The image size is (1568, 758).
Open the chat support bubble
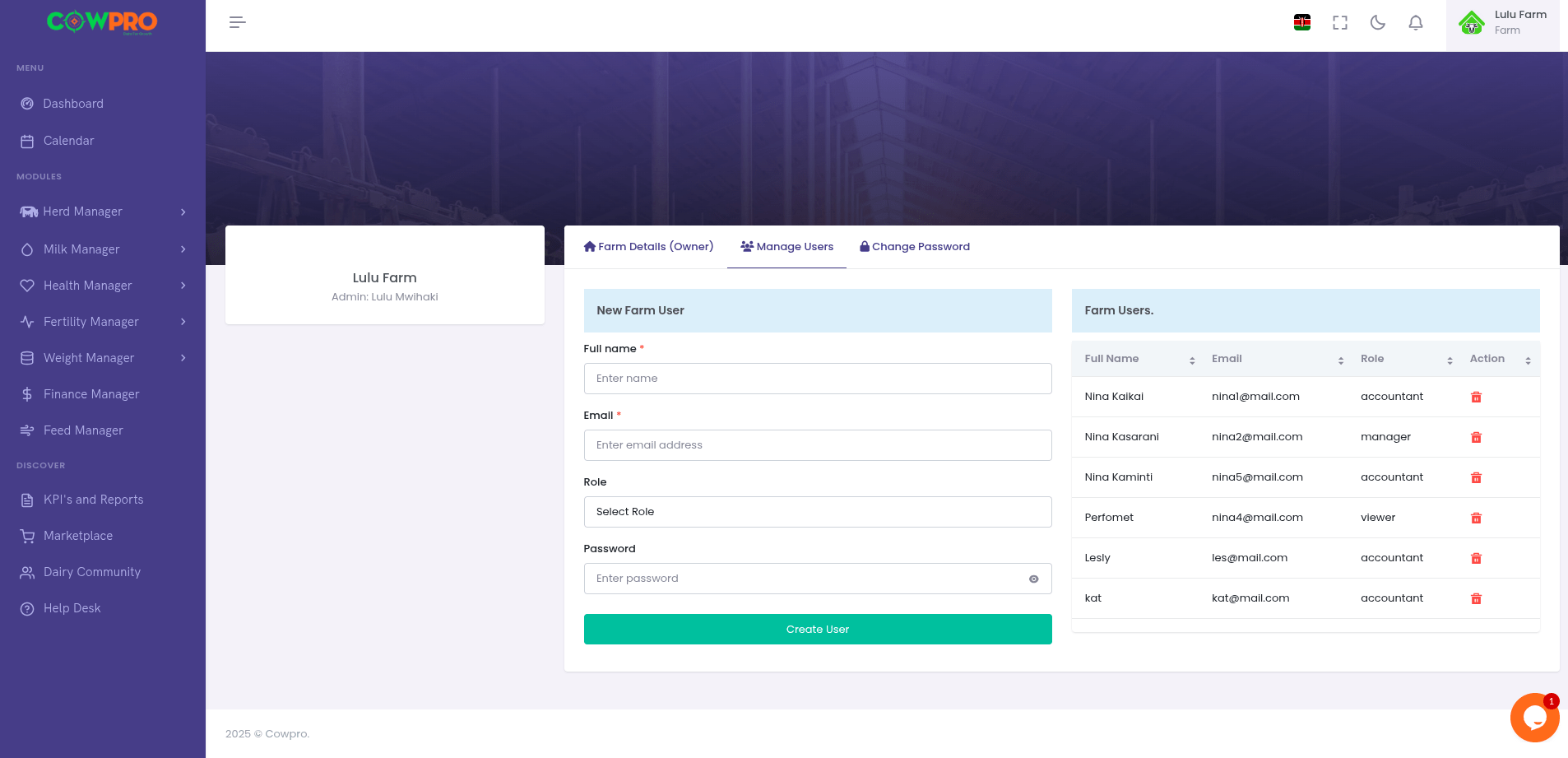click(1535, 717)
